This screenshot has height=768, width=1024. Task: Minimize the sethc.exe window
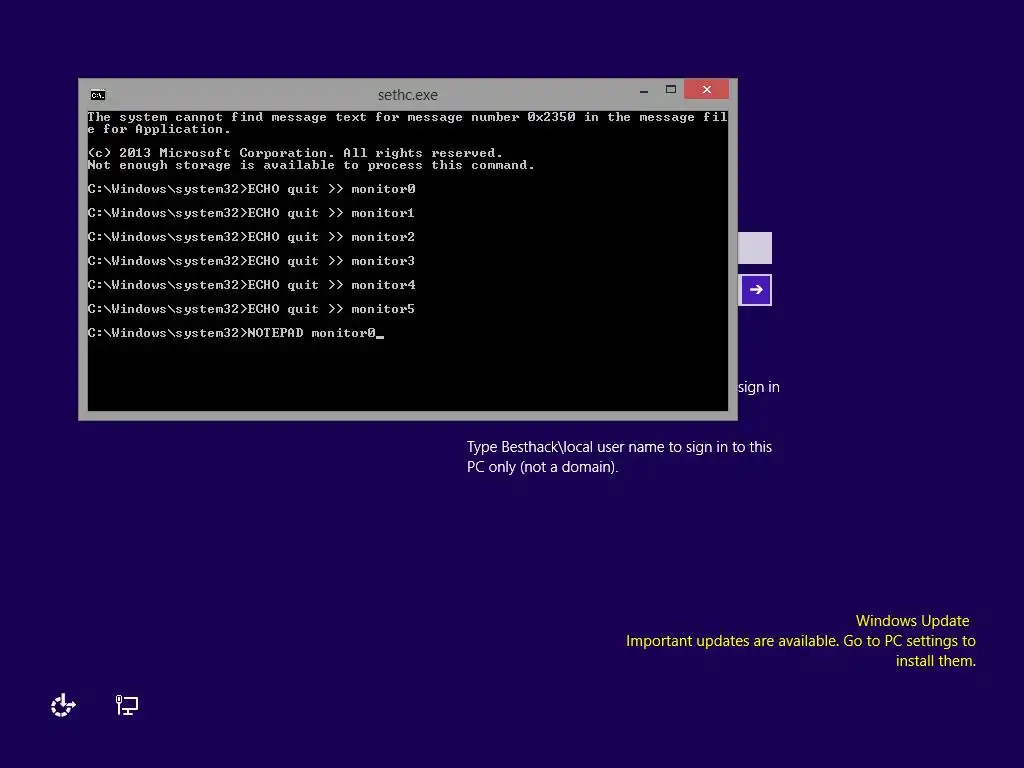[644, 90]
